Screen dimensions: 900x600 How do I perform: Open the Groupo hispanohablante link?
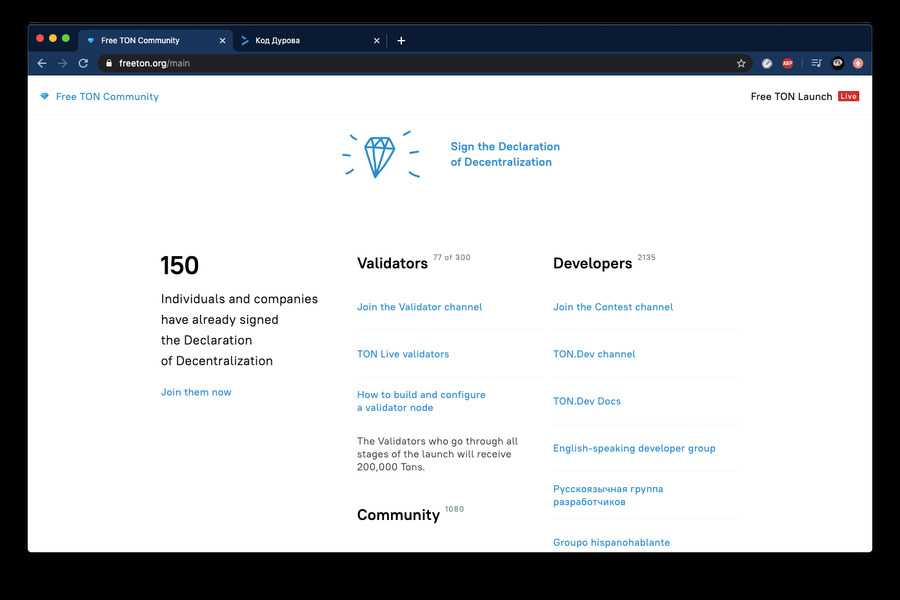[x=611, y=542]
